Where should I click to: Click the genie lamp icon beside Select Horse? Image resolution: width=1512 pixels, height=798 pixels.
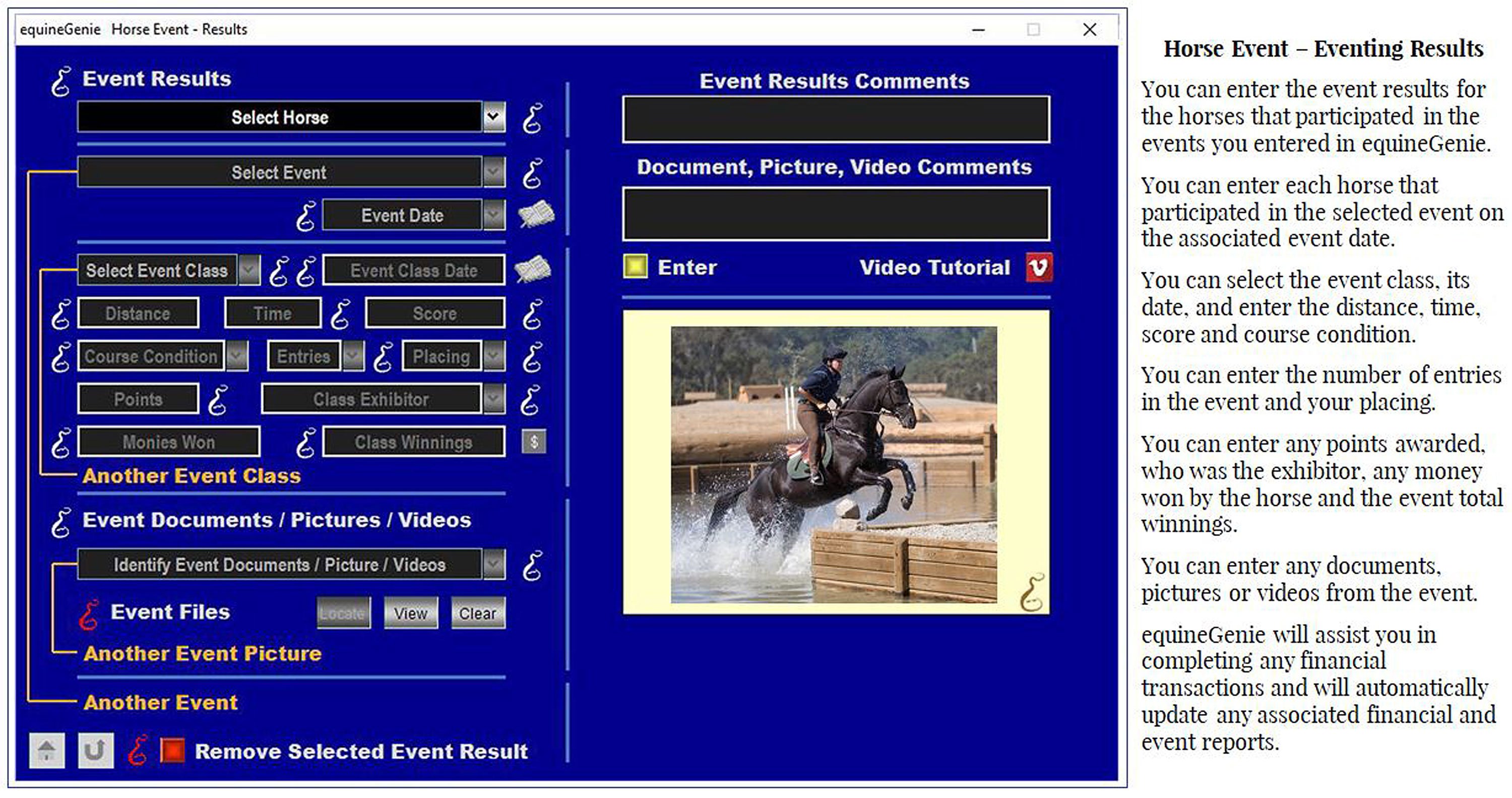[533, 117]
